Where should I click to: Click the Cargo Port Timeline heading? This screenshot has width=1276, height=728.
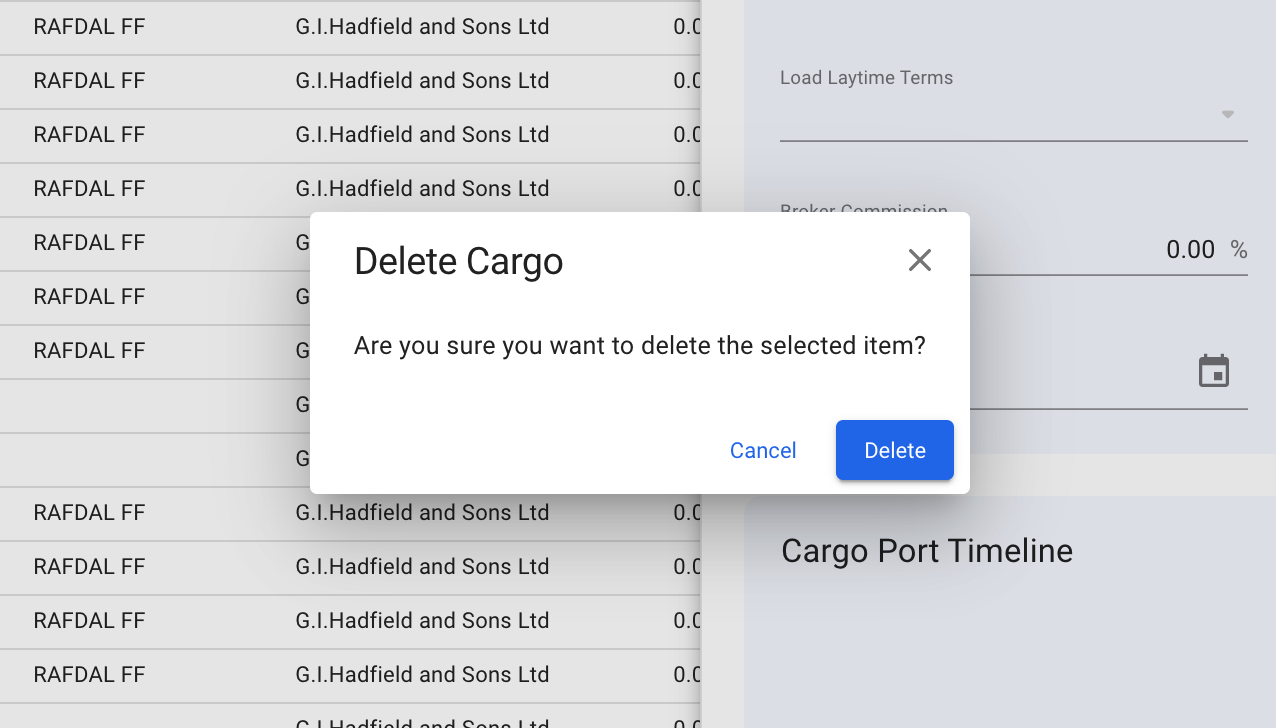pos(926,551)
